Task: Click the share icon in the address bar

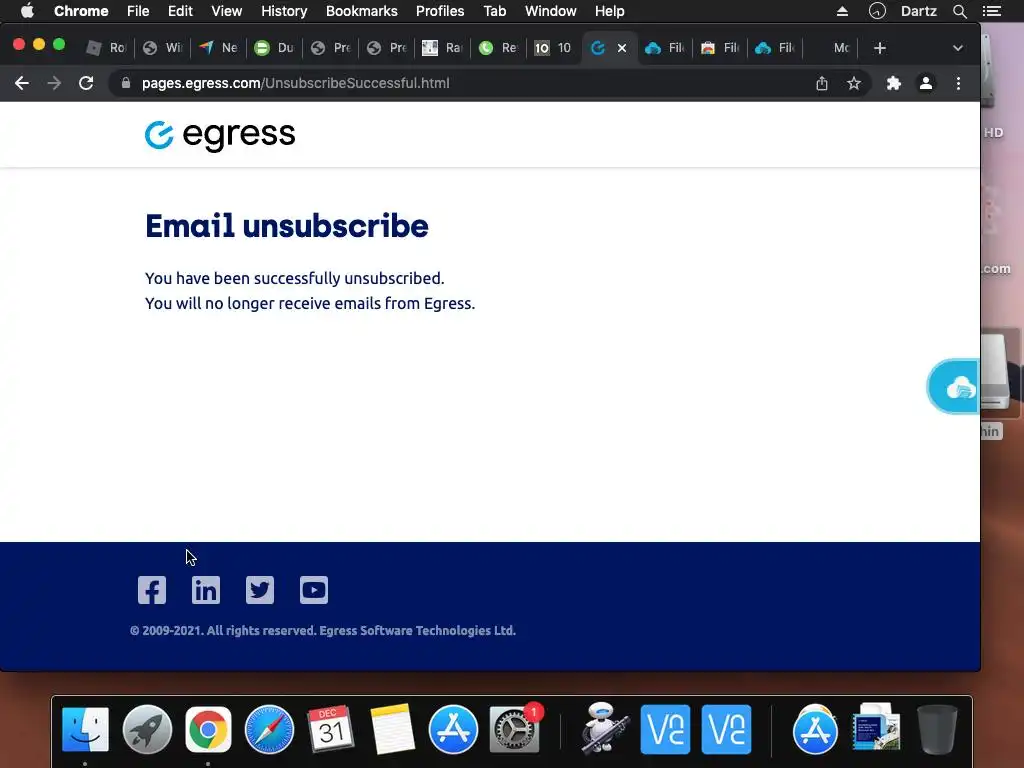Action: (822, 83)
